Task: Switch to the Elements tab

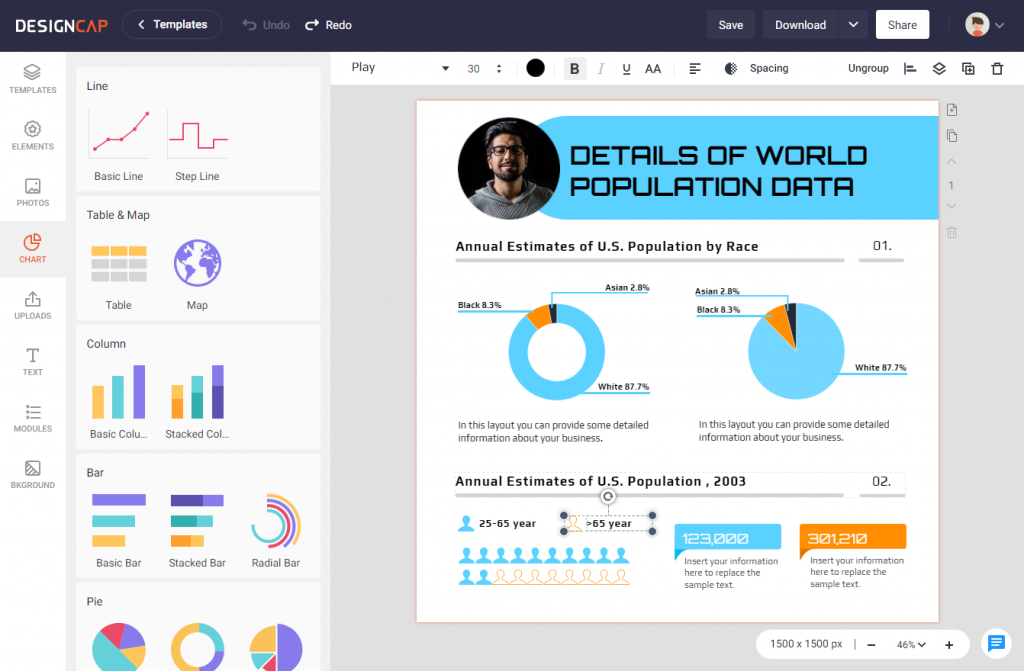Action: click(x=33, y=136)
